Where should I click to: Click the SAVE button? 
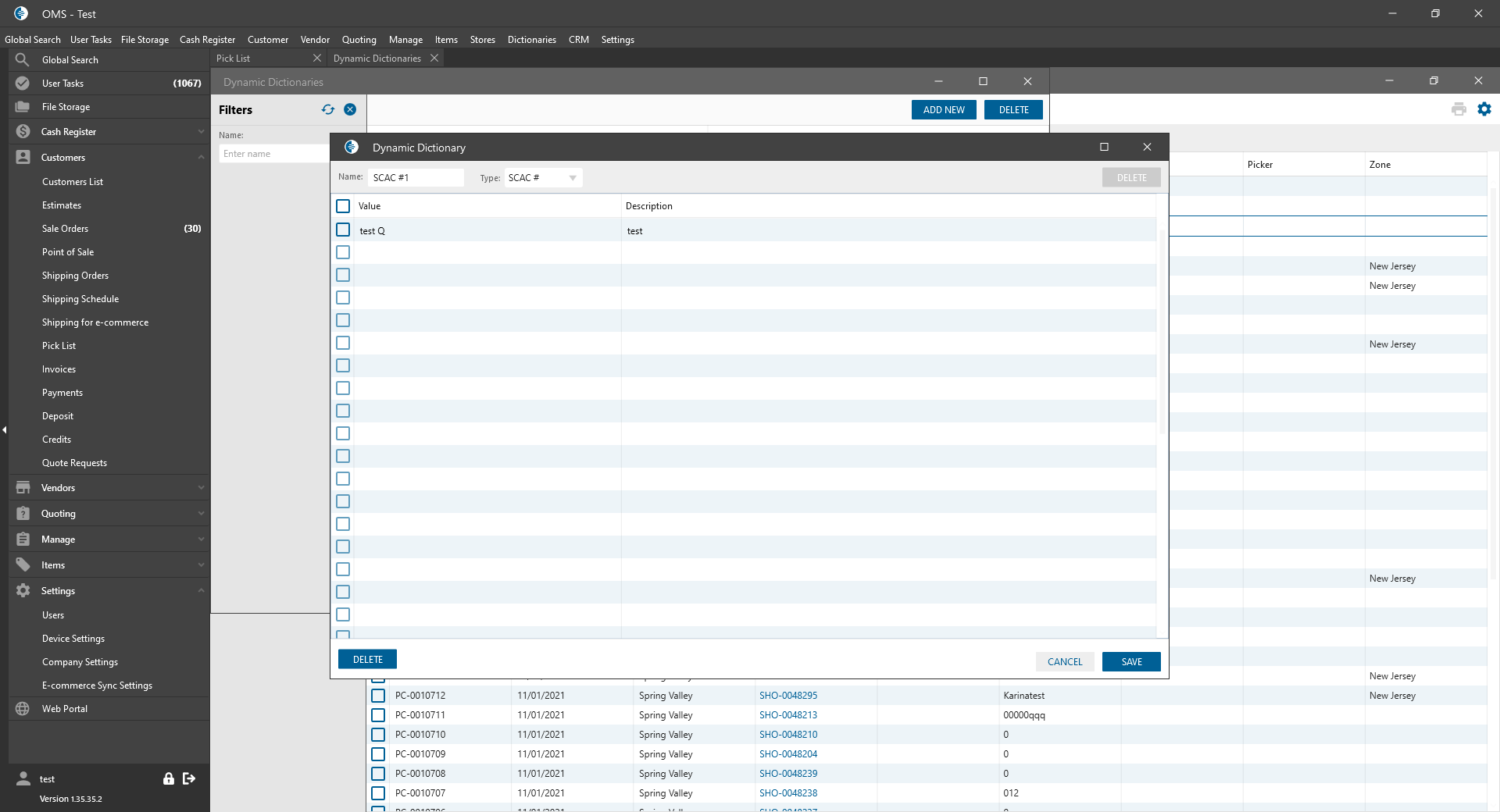1130,662
